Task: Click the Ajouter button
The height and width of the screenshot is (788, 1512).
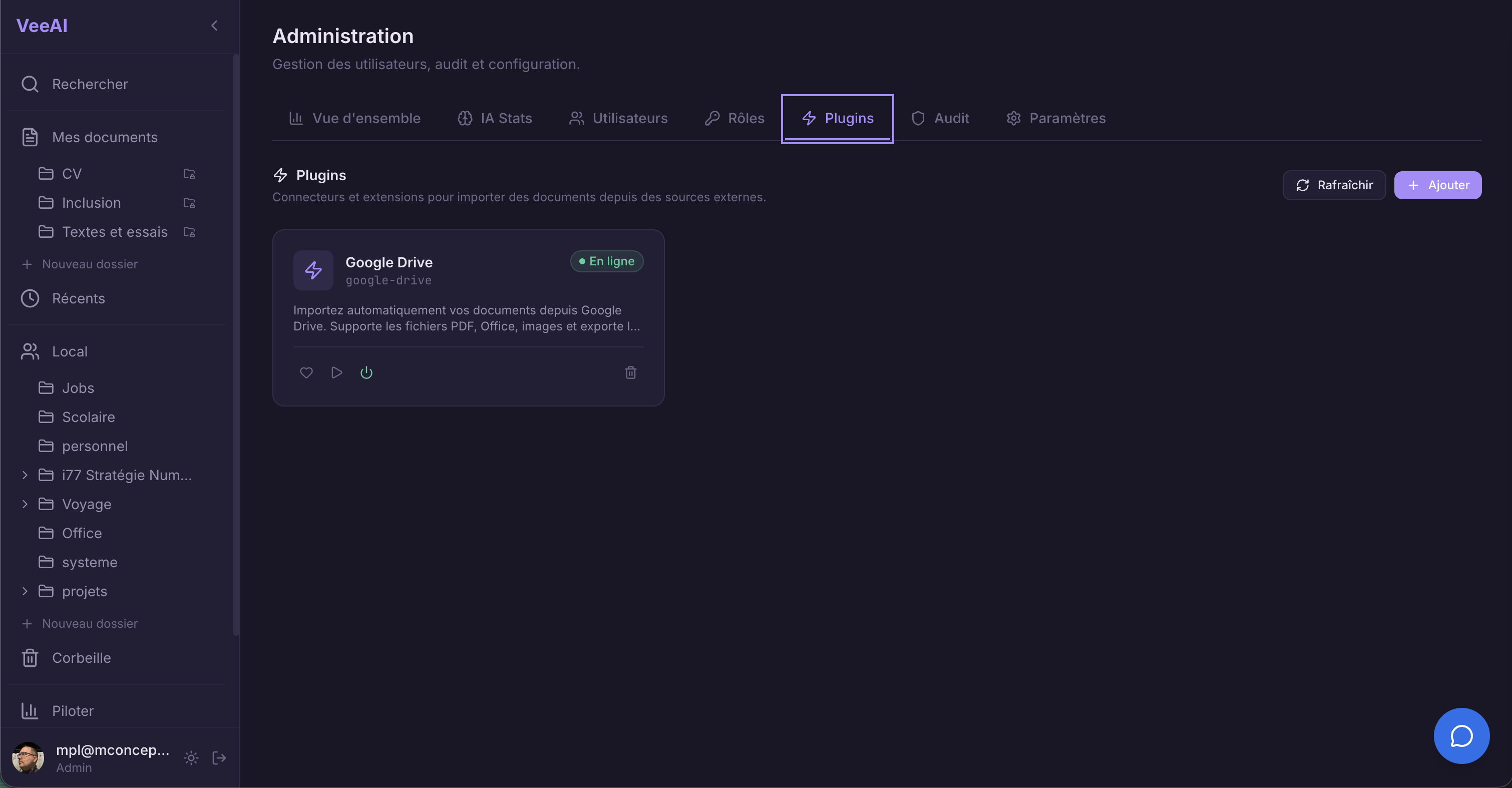Action: 1437,185
